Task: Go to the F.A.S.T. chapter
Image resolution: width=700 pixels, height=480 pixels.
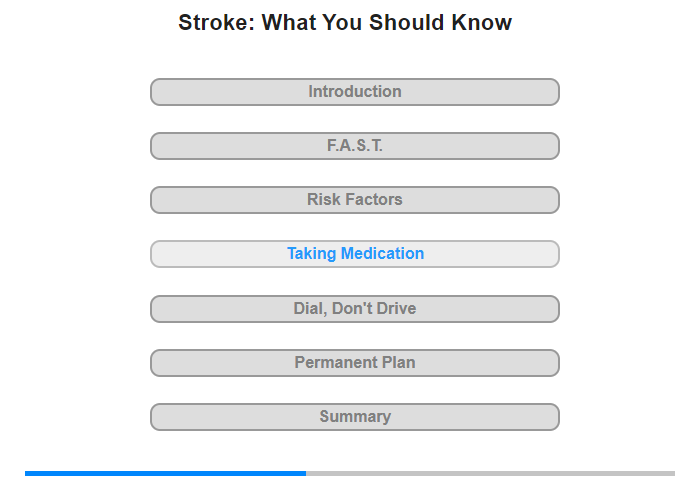Action: 354,146
